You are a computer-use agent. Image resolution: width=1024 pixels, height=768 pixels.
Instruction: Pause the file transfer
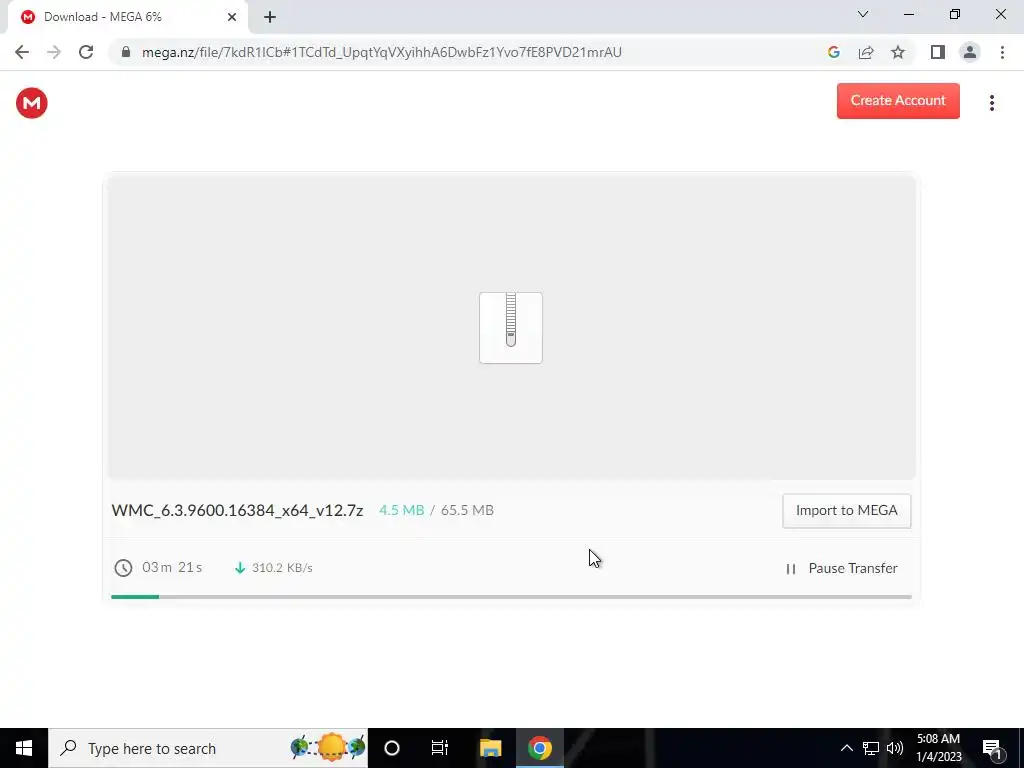[841, 568]
